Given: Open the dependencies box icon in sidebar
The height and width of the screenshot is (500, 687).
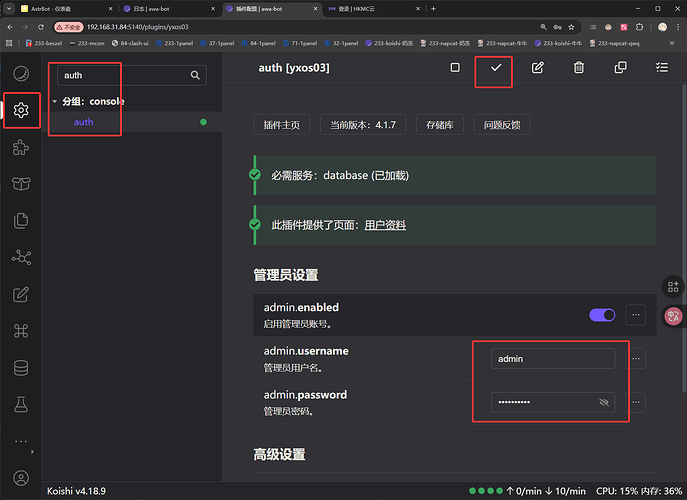Looking at the screenshot, I should tap(22, 184).
